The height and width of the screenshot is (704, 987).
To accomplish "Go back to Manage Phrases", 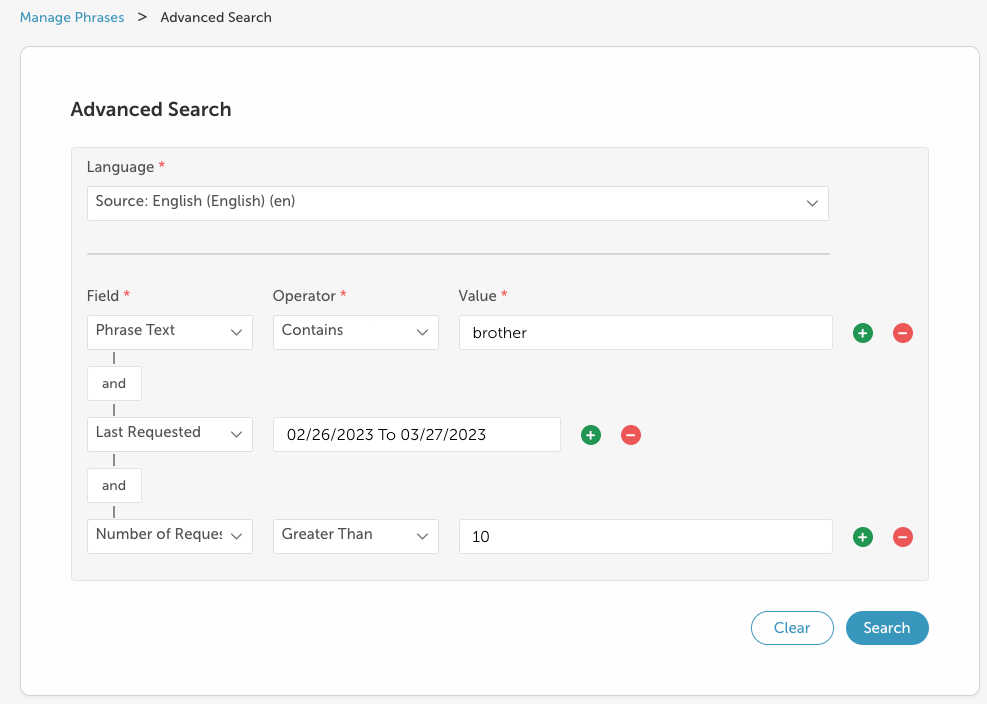I will (x=72, y=17).
